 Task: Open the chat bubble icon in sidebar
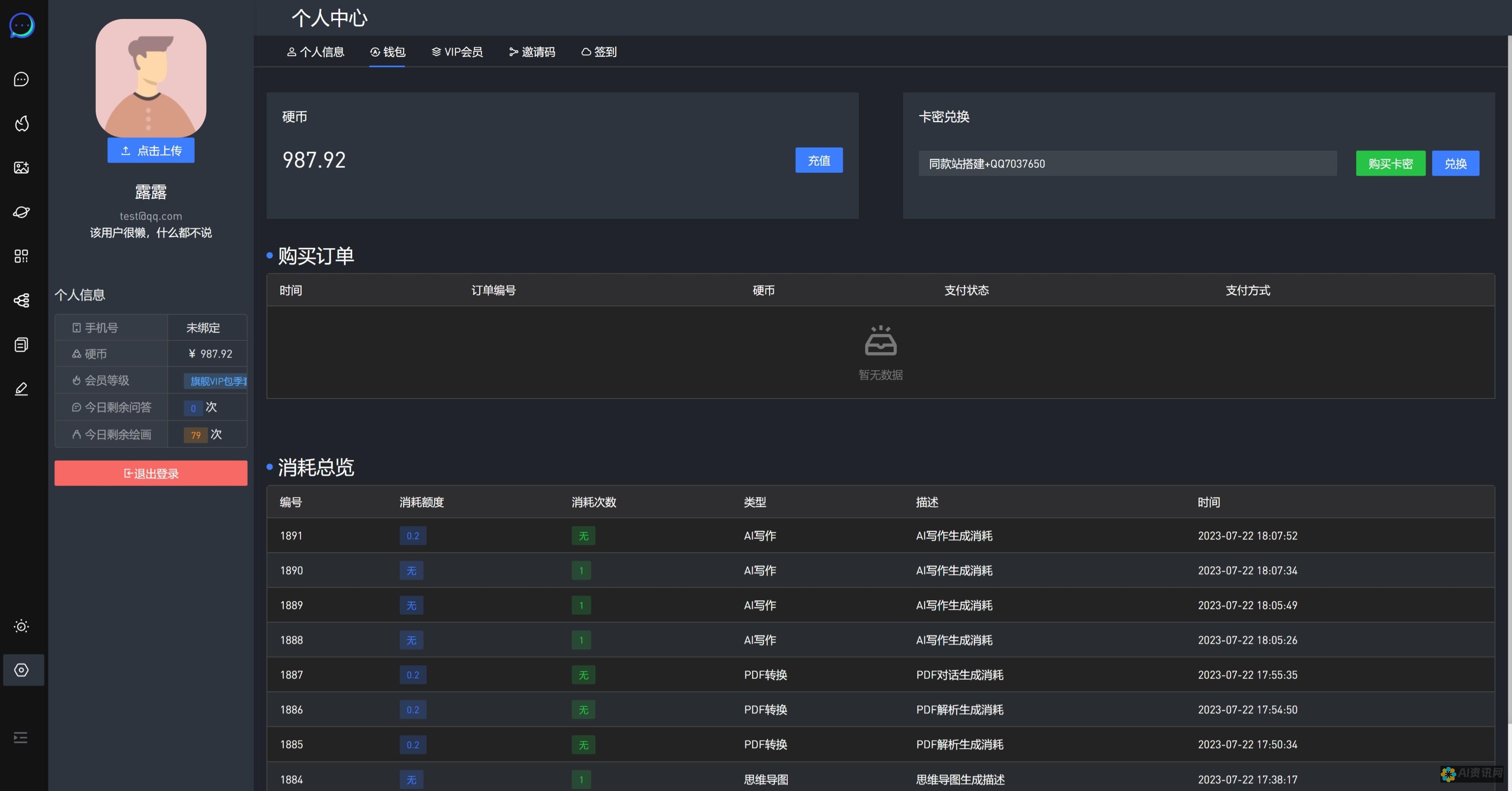tap(21, 79)
